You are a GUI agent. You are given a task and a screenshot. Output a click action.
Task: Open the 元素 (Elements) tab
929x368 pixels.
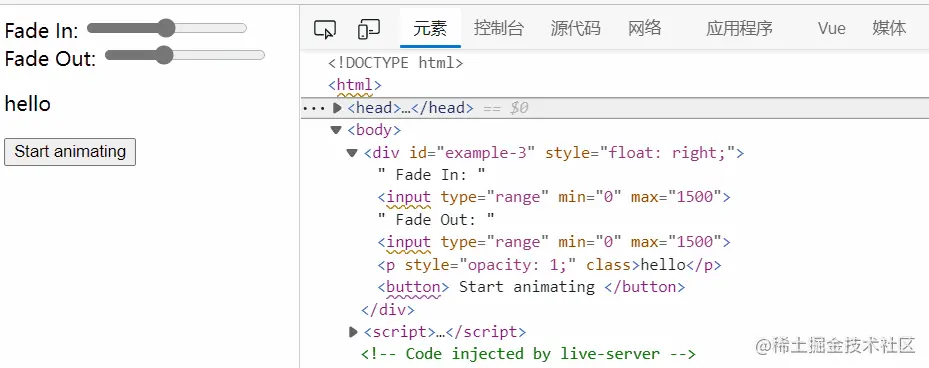tap(430, 28)
